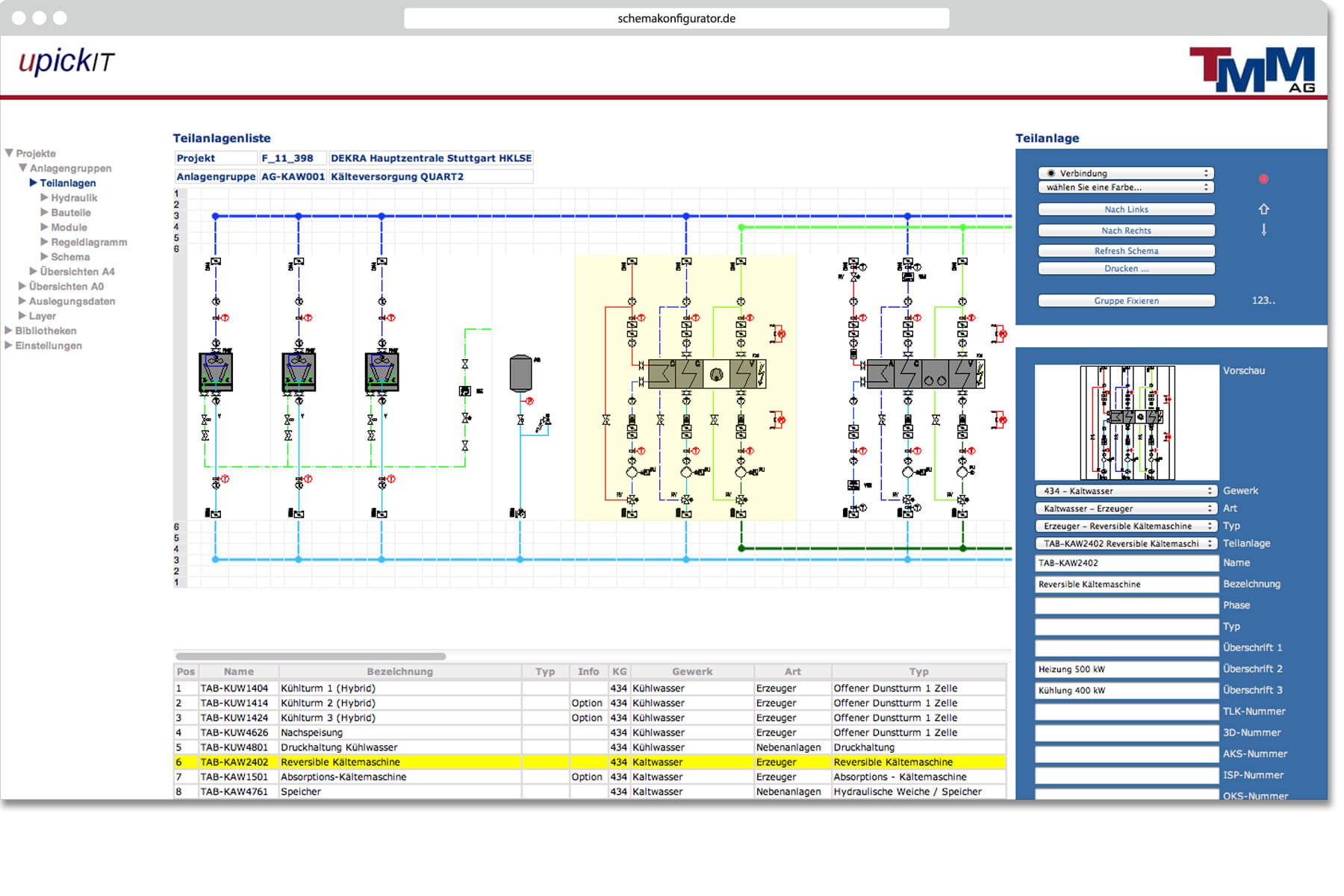Select the third cooling tower symbol in schema
The height and width of the screenshot is (896, 1344).
(382, 372)
